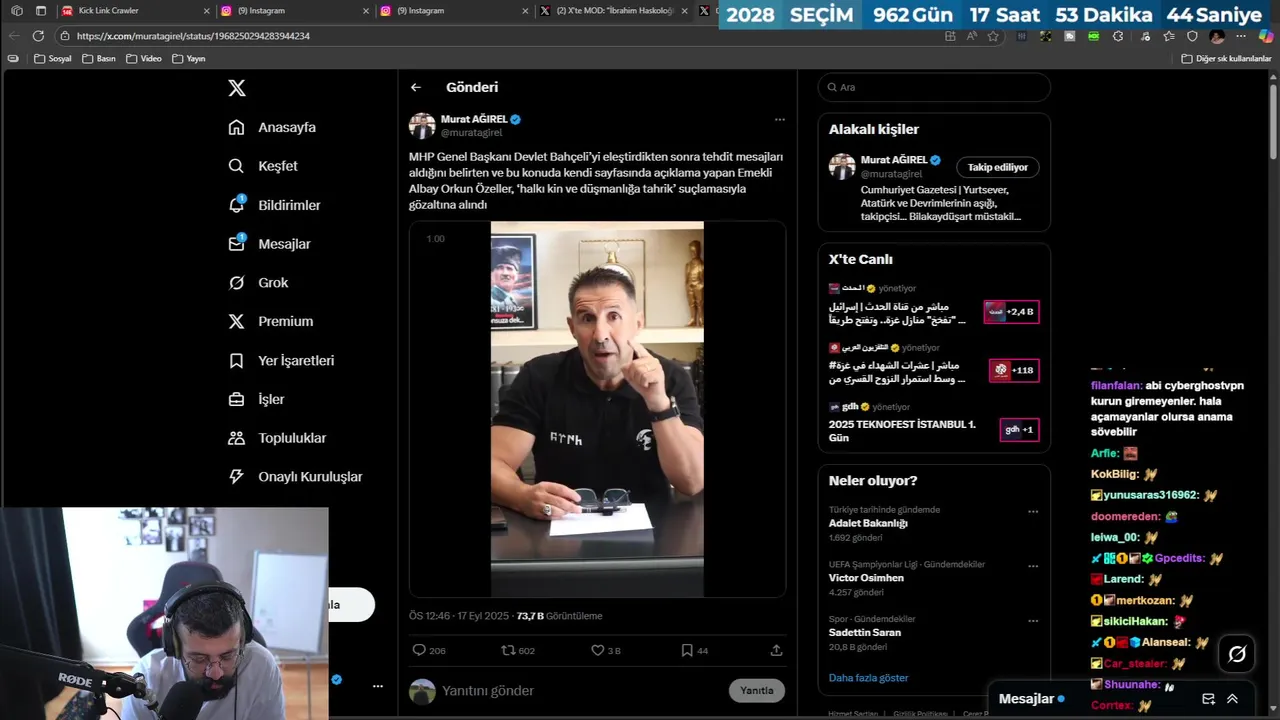Viewport: 1280px width, 720px height.
Task: Add page to favorites with the star icon
Action: [993, 36]
